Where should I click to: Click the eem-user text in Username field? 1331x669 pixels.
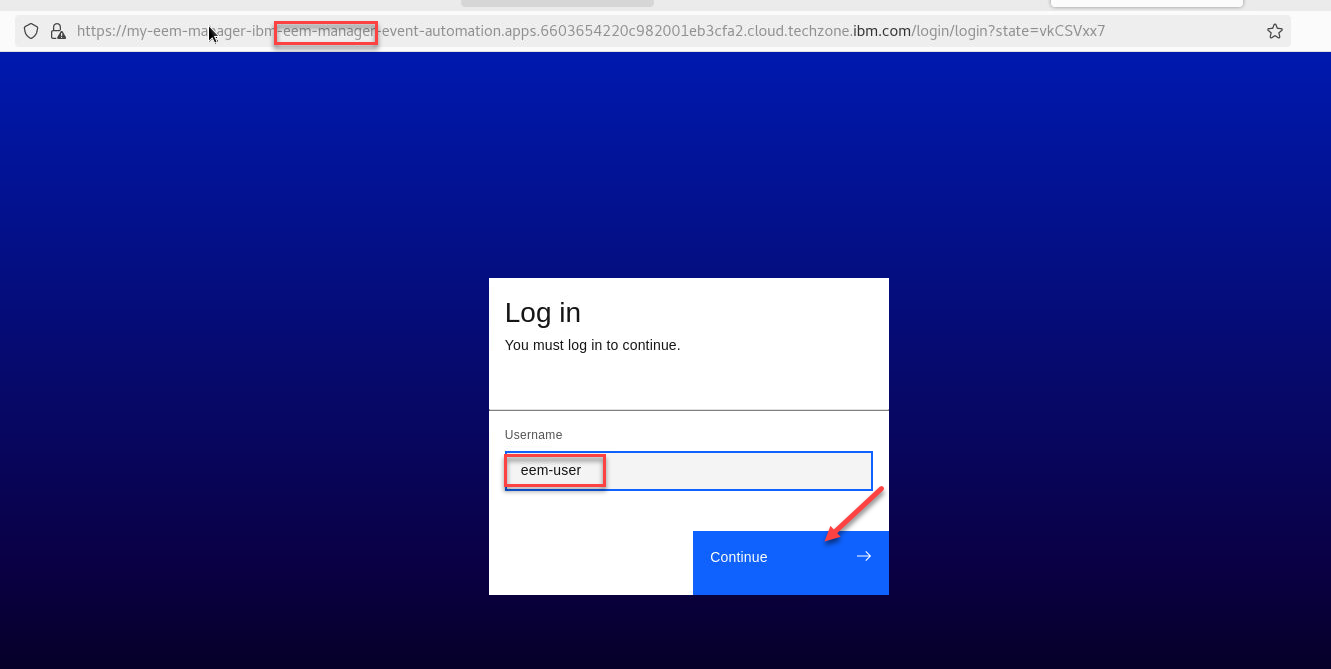tap(551, 470)
